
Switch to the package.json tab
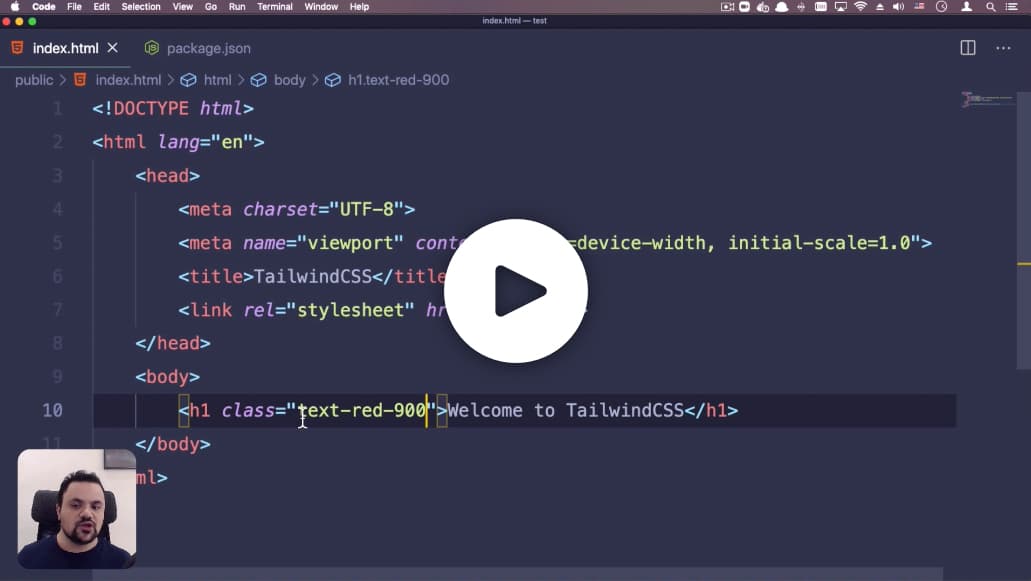pos(198,48)
